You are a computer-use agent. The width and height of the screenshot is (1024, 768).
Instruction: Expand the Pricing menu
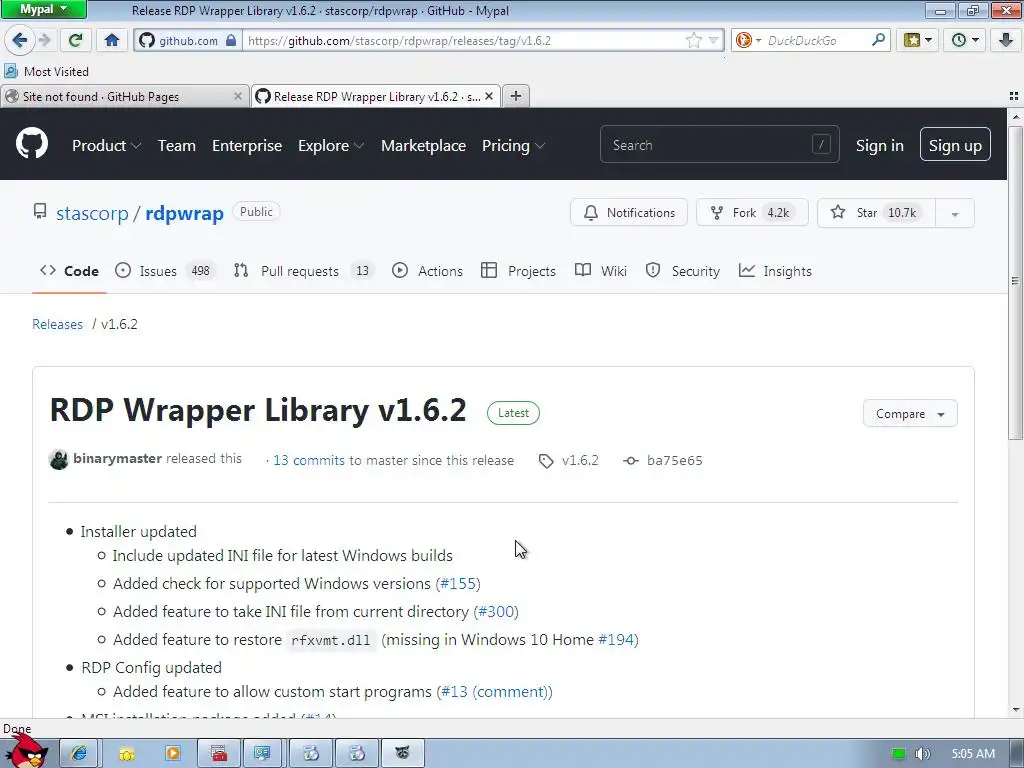click(513, 146)
